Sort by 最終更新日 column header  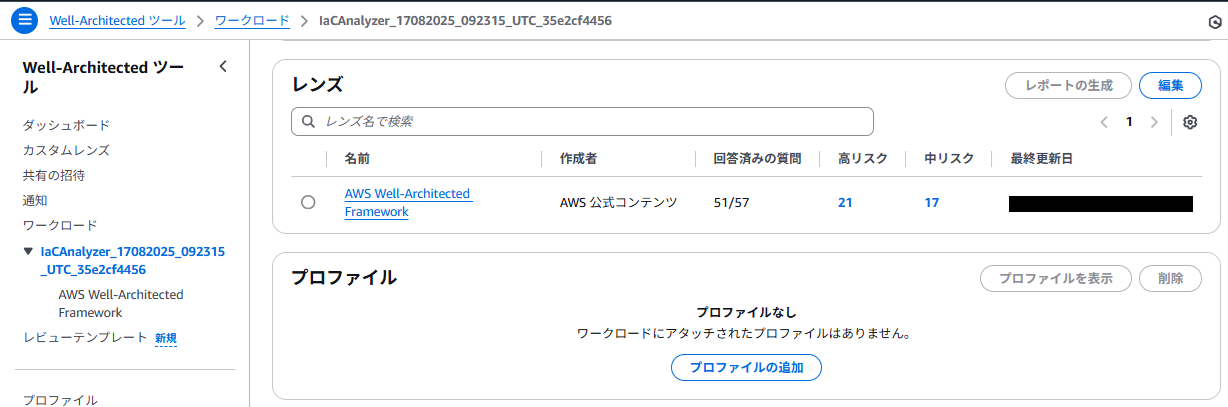point(1042,158)
